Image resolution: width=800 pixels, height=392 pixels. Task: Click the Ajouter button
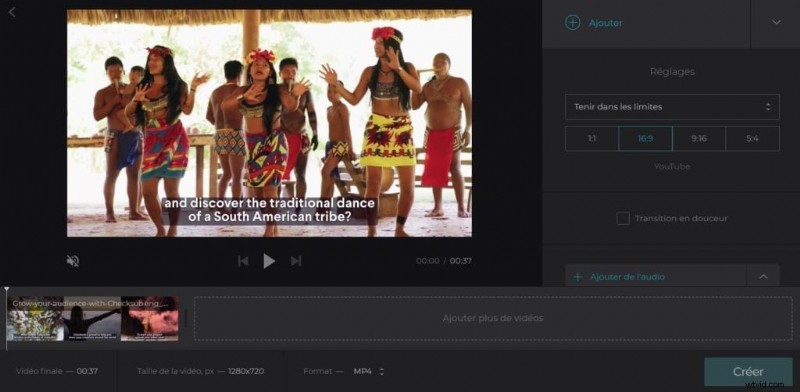(646, 23)
